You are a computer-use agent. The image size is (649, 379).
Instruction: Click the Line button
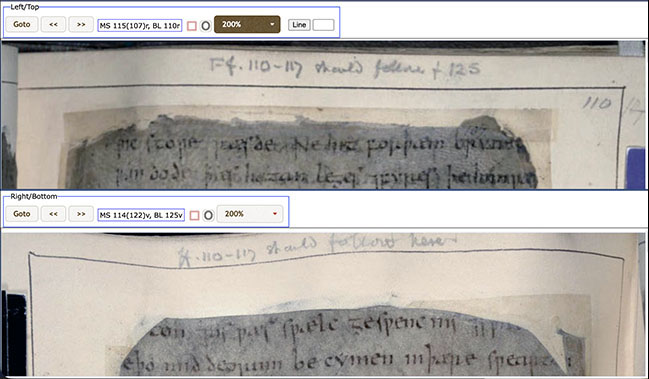(299, 25)
